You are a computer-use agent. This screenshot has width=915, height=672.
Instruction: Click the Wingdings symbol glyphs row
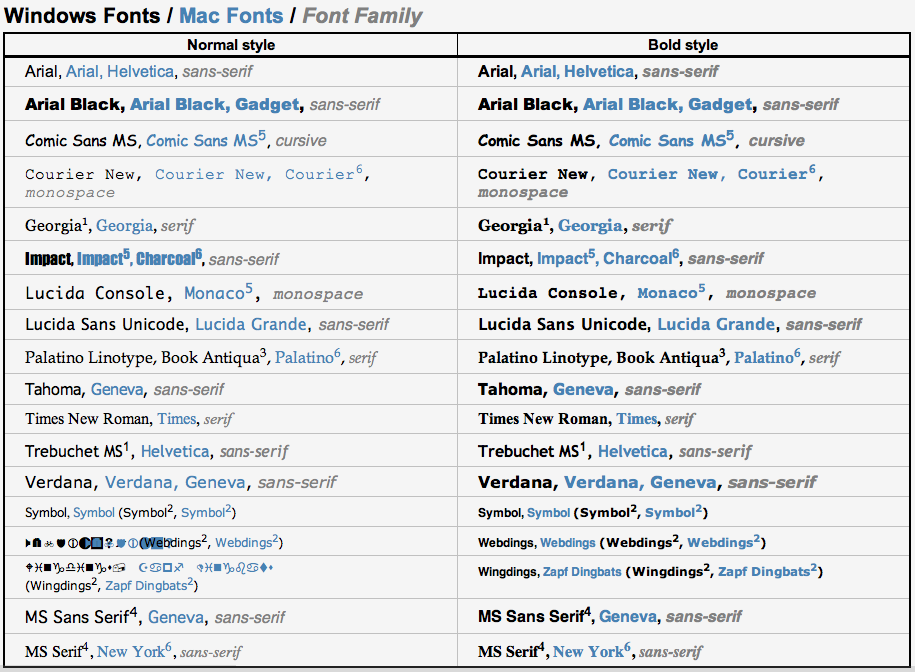[x=149, y=567]
